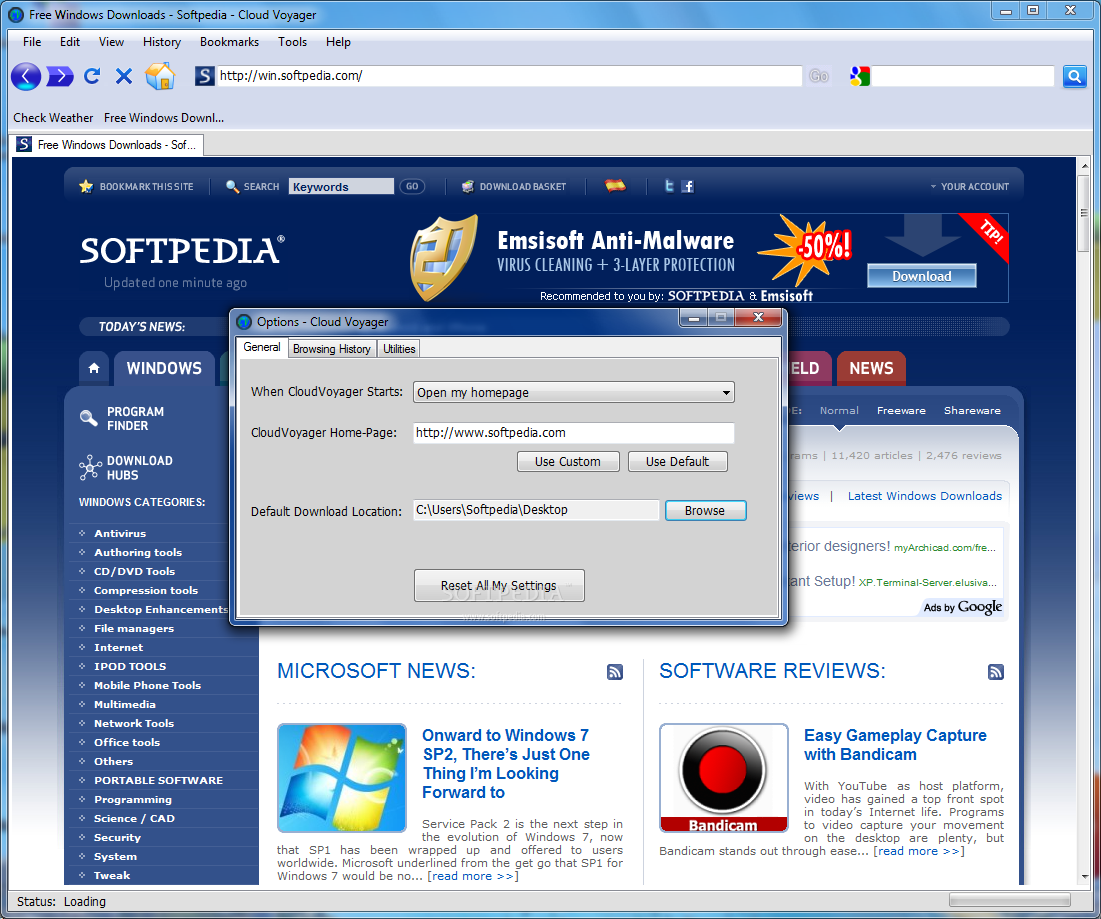Click the blue magnifier search button
The height and width of the screenshot is (919, 1101).
pyautogui.click(x=1074, y=76)
